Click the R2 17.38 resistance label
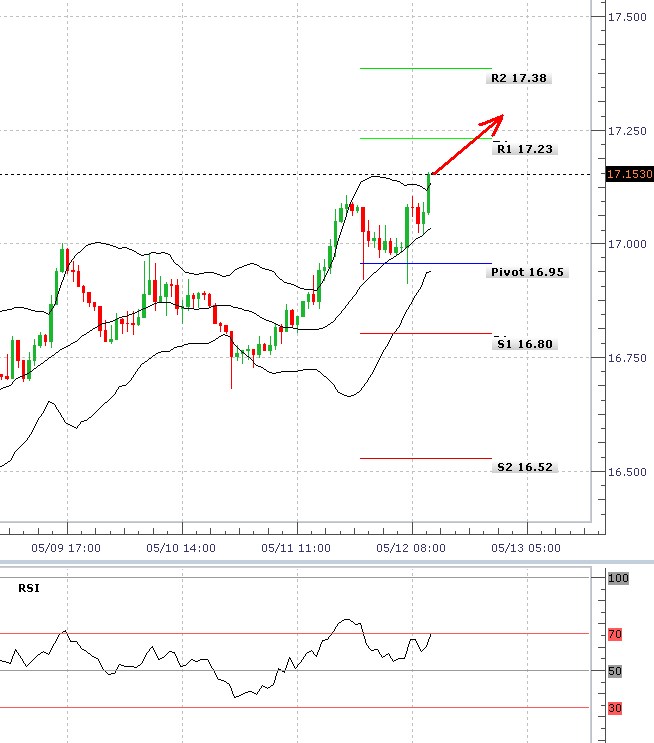 pos(518,78)
